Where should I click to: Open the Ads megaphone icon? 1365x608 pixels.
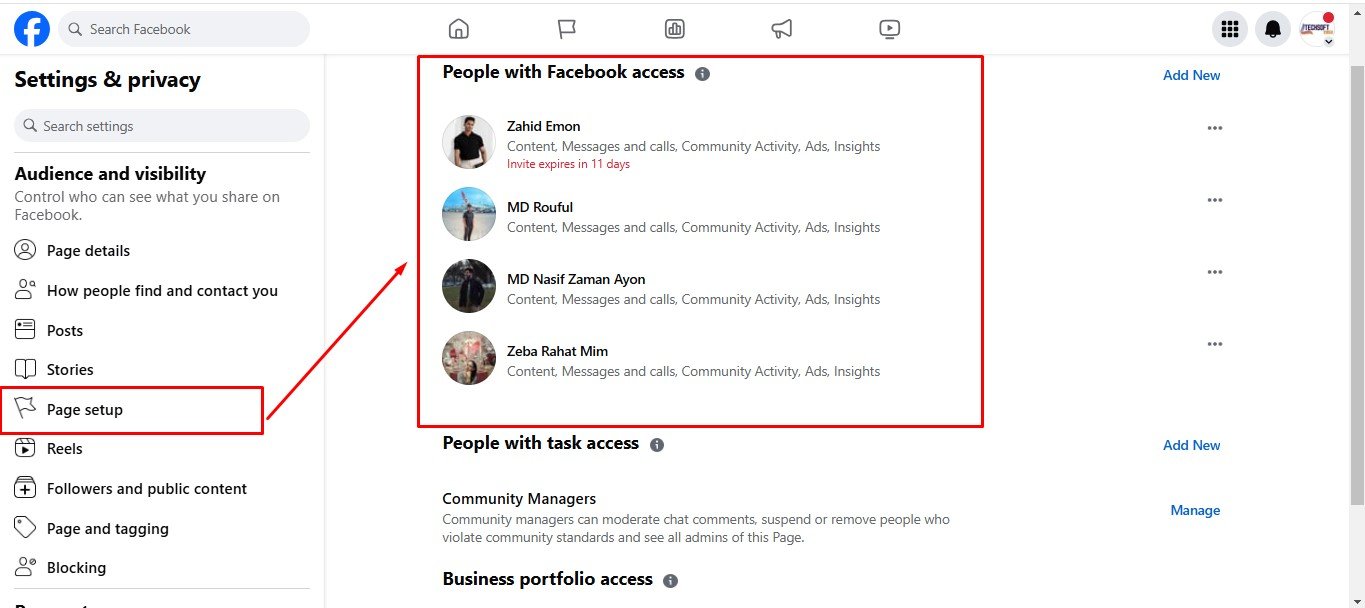click(782, 29)
